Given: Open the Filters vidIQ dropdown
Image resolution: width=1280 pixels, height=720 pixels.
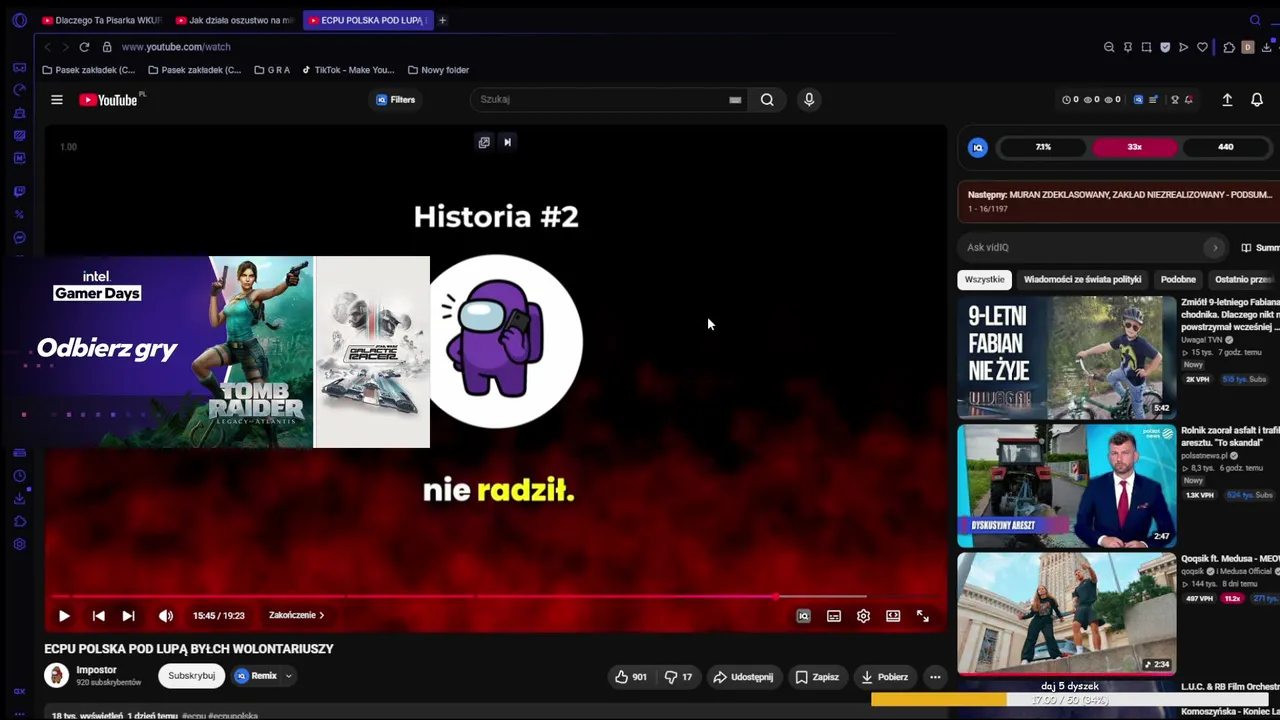Looking at the screenshot, I should click(395, 100).
